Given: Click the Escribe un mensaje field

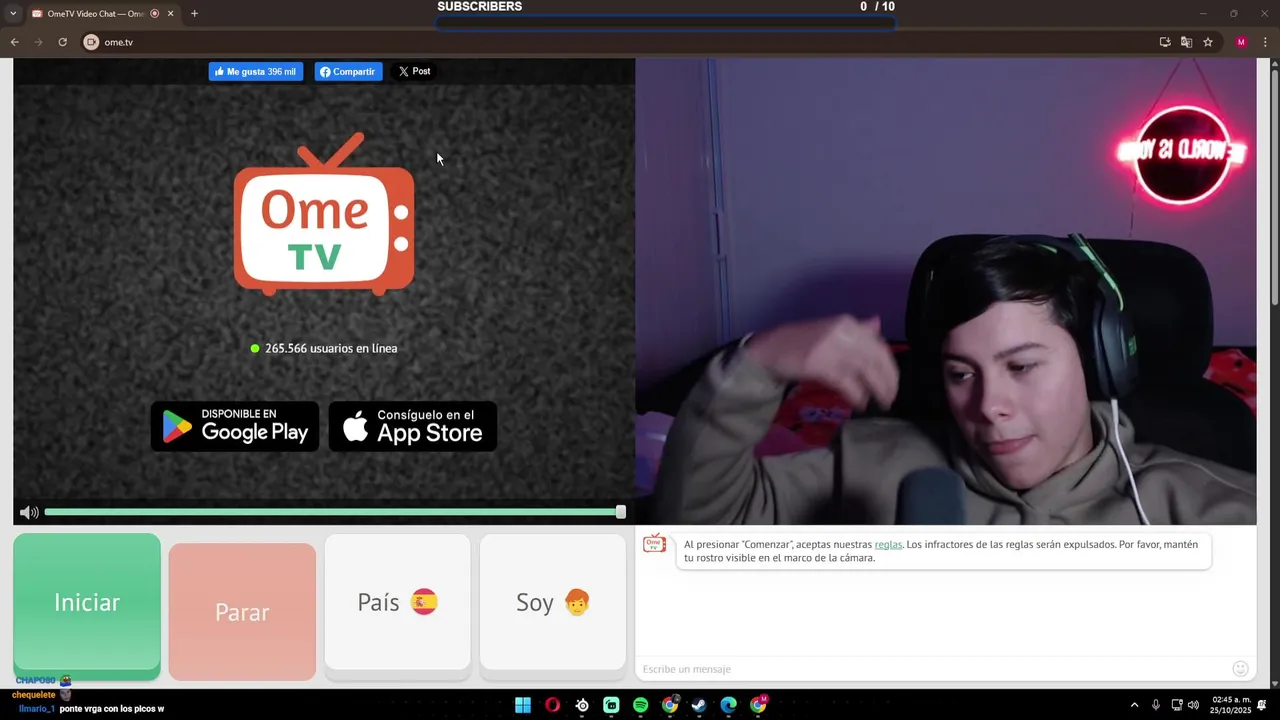Looking at the screenshot, I should pos(930,669).
